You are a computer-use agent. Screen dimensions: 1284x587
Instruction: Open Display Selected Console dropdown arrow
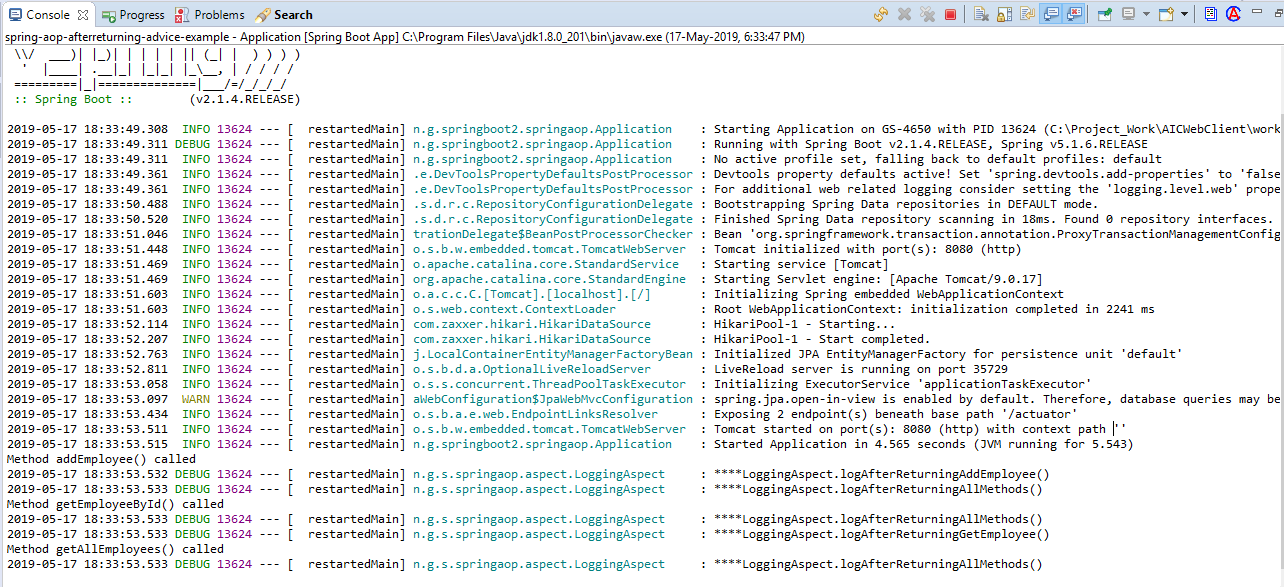1146,14
